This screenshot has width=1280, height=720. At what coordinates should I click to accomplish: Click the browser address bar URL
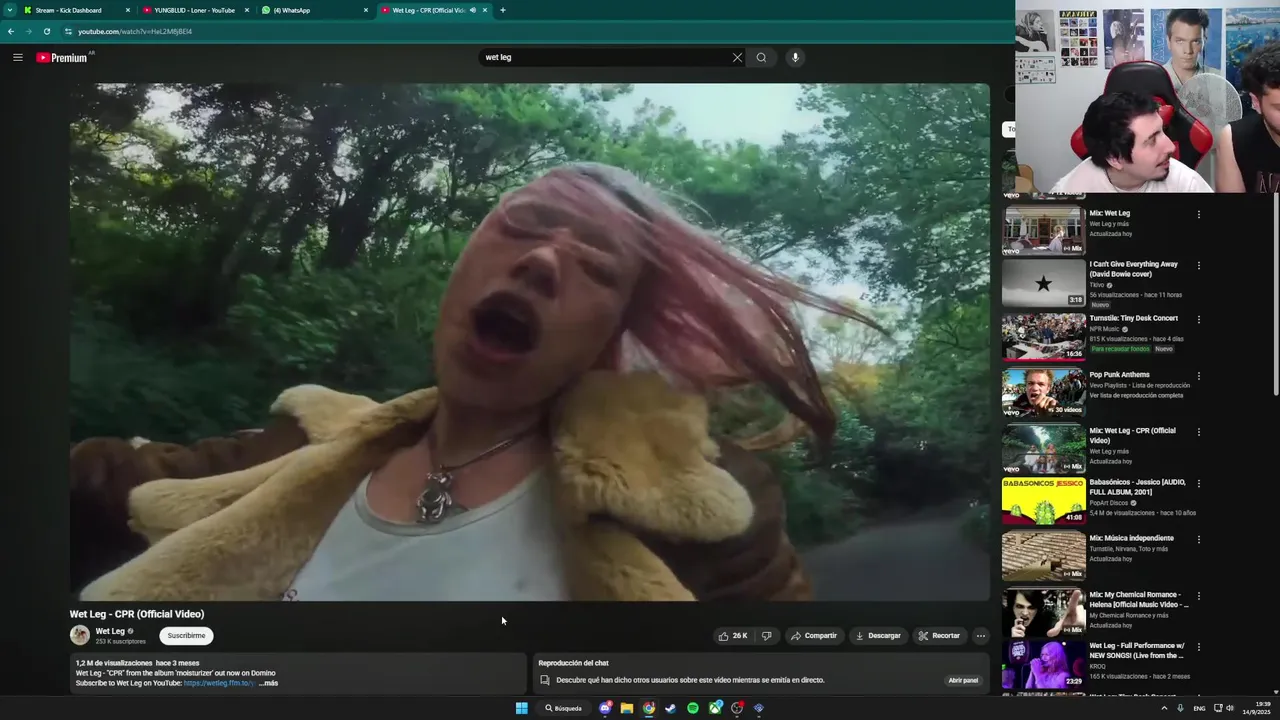coord(135,31)
